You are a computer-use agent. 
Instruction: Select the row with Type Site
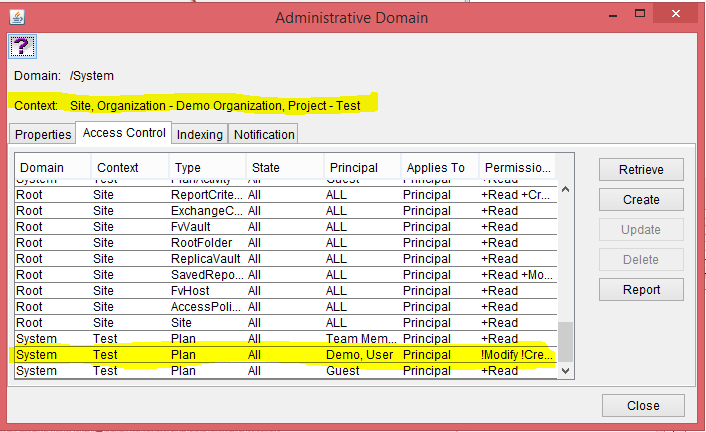tap(286, 323)
